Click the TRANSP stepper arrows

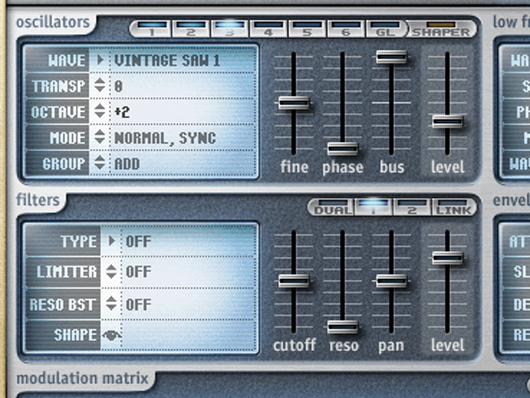pyautogui.click(x=100, y=85)
